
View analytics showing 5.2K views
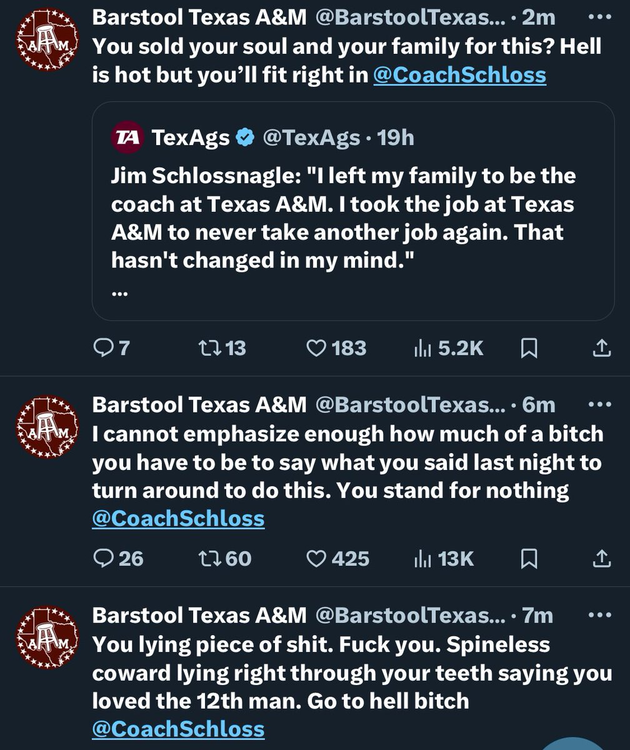tap(423, 348)
